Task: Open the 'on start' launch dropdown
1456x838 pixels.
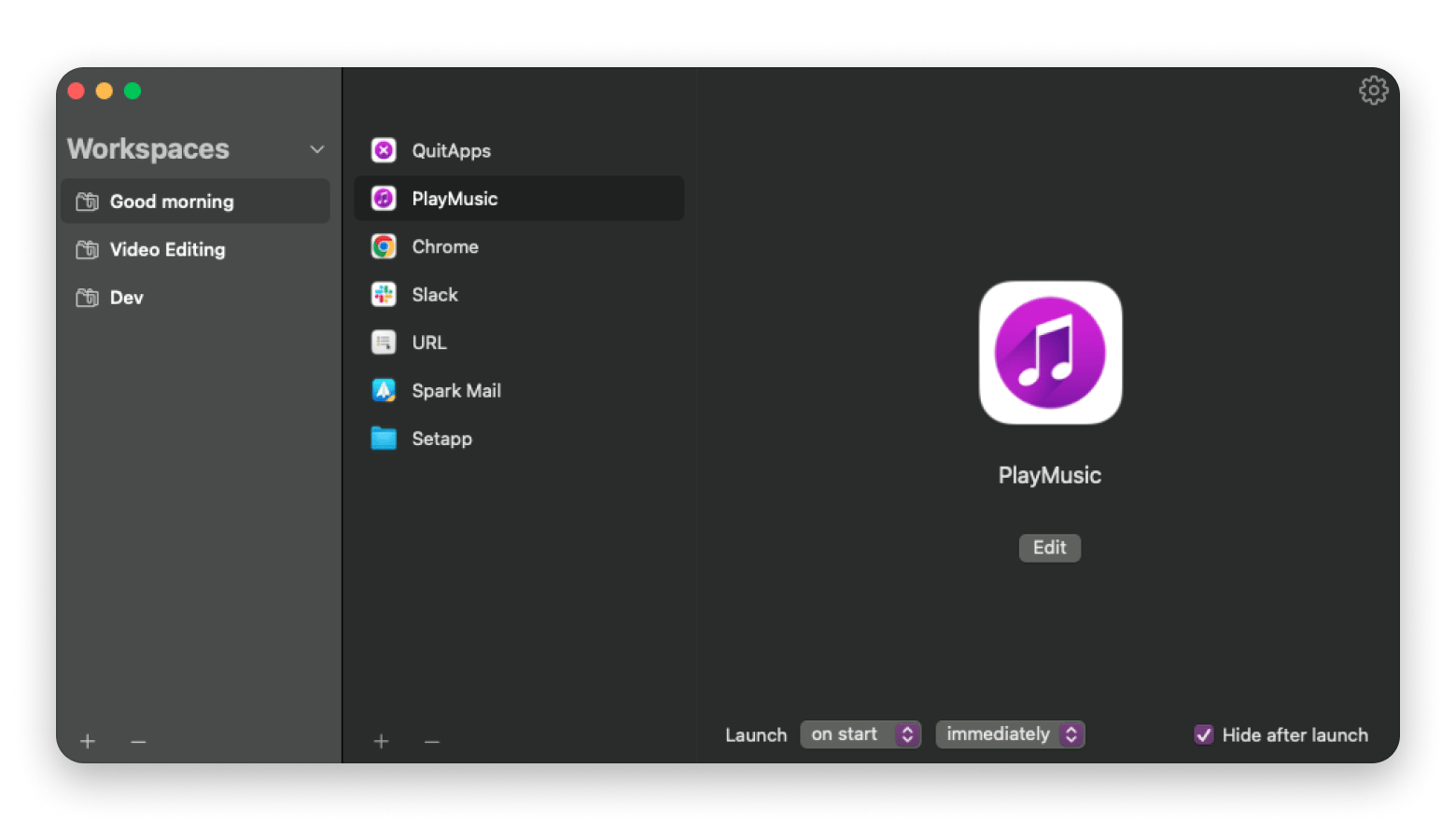Action: (x=861, y=734)
